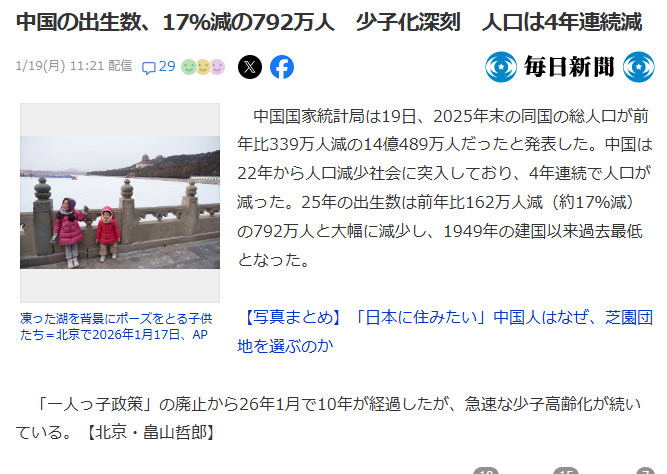Enlarge the photo of children at the frozen lake
The width and height of the screenshot is (667, 474).
click(120, 203)
